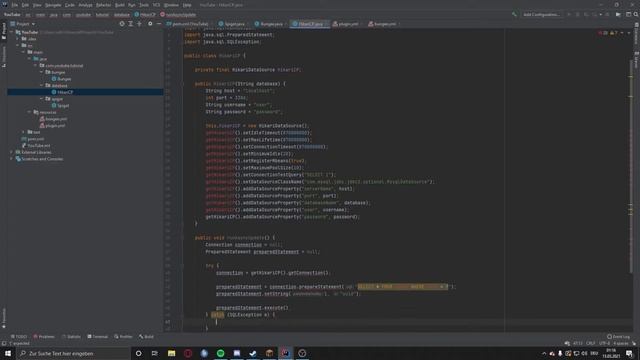Open the Add Configuration dropdown
Screen dimensions: 640x360
(541, 14)
